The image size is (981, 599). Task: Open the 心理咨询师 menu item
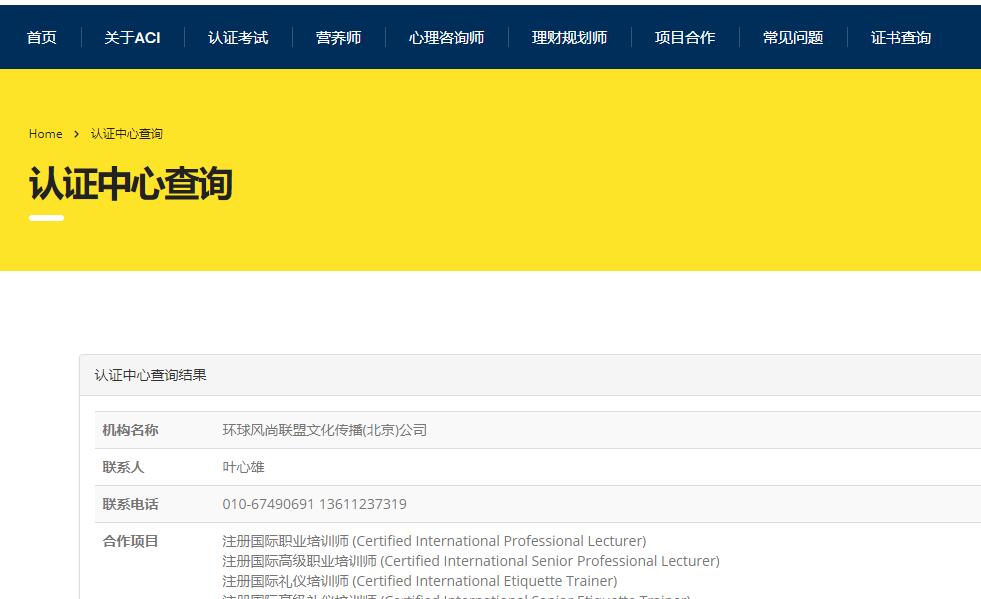point(446,38)
